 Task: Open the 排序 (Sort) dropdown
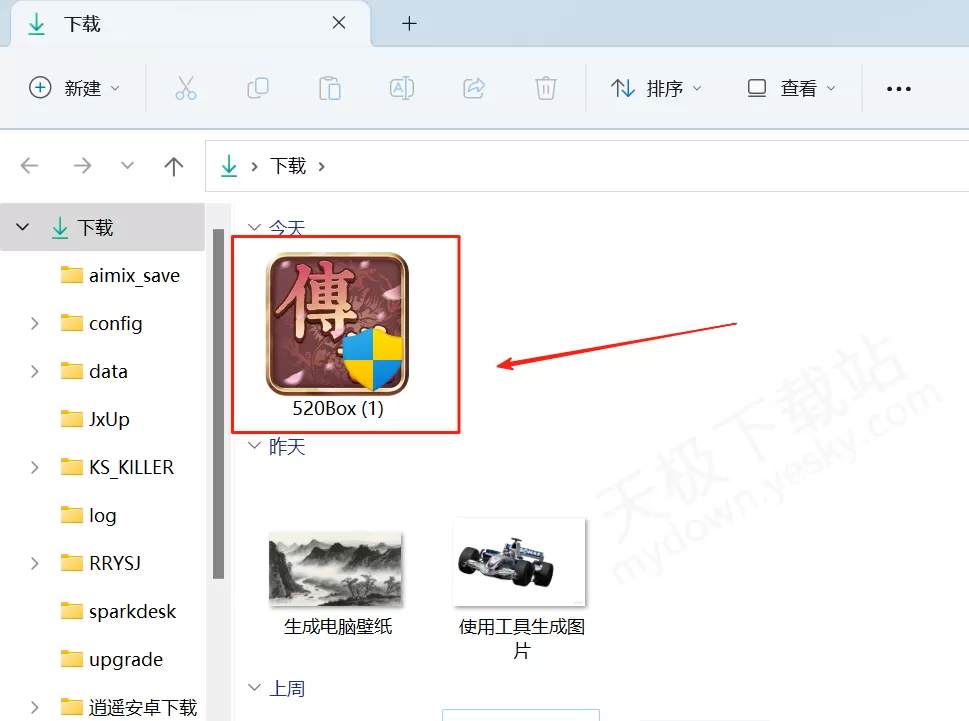656,88
